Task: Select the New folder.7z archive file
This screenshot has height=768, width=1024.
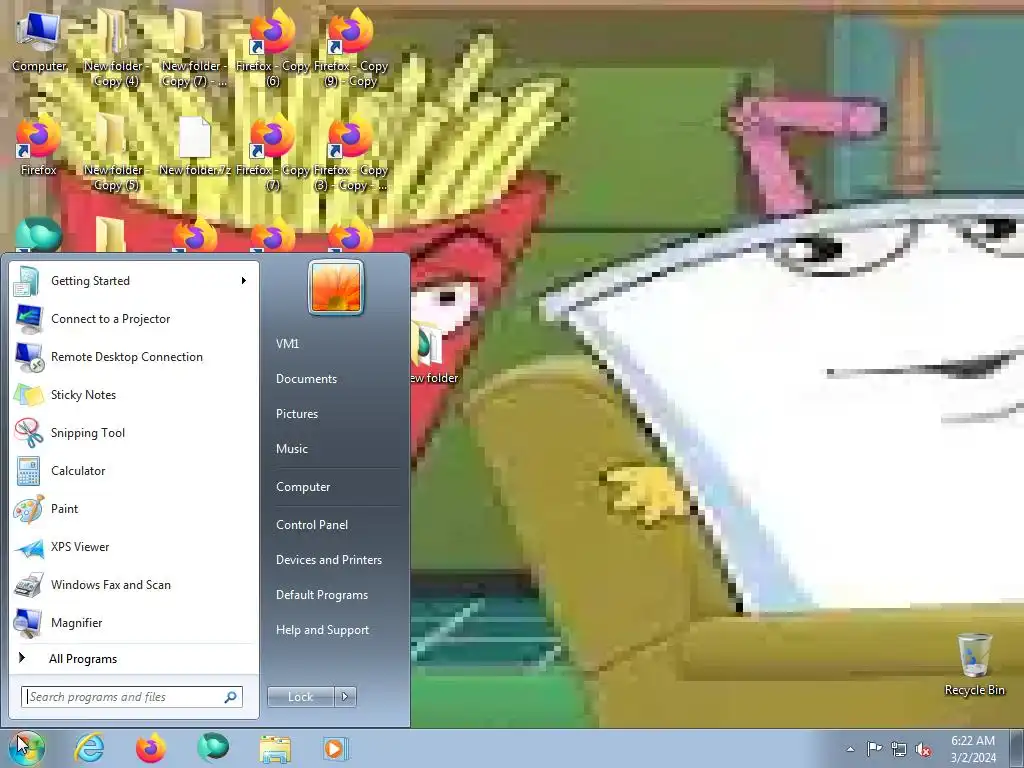Action: [195, 146]
